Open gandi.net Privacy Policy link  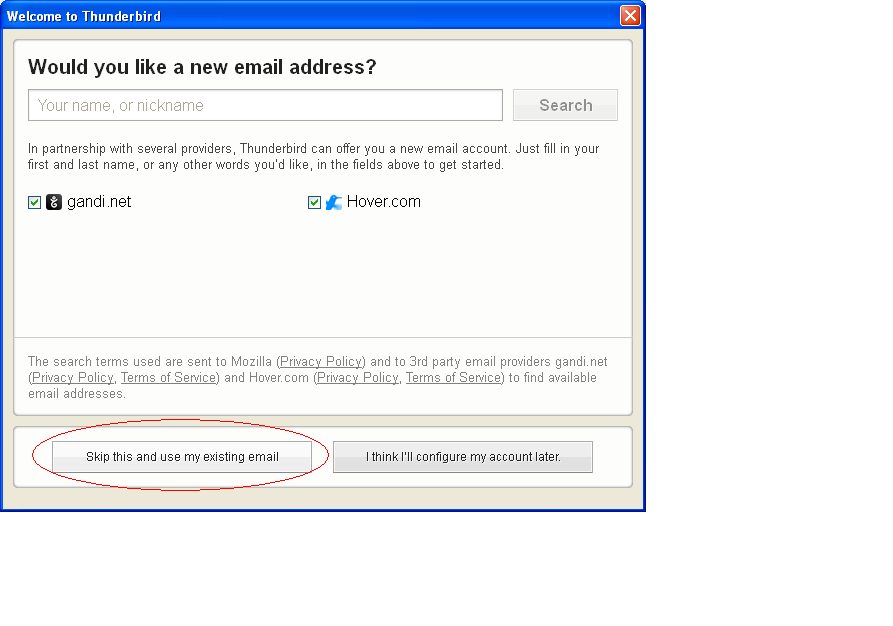point(72,378)
